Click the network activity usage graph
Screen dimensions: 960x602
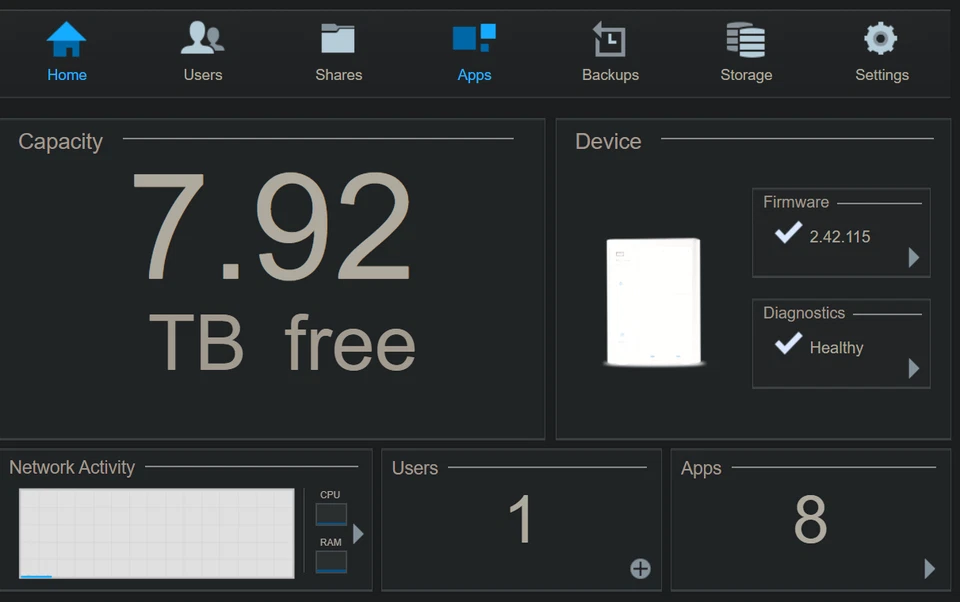(156, 533)
